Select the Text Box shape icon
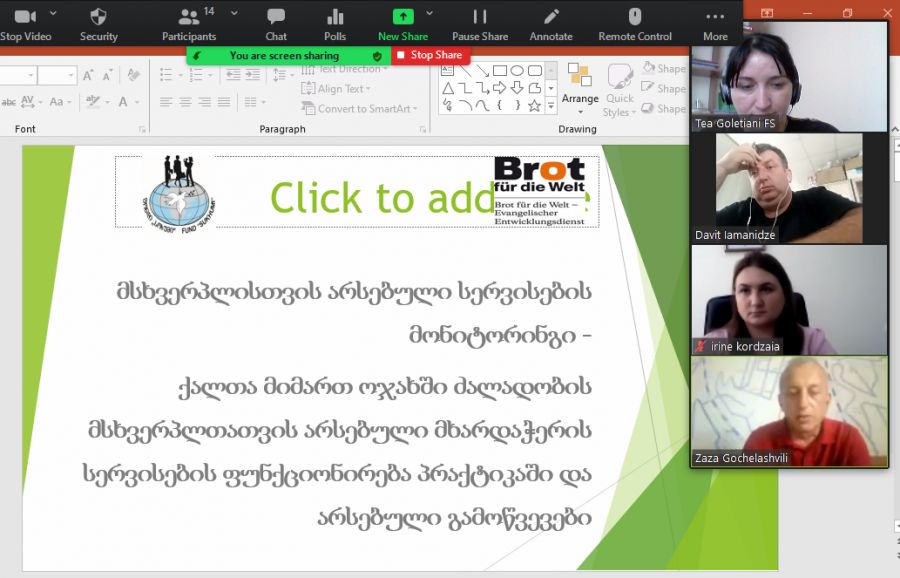 tap(448, 70)
